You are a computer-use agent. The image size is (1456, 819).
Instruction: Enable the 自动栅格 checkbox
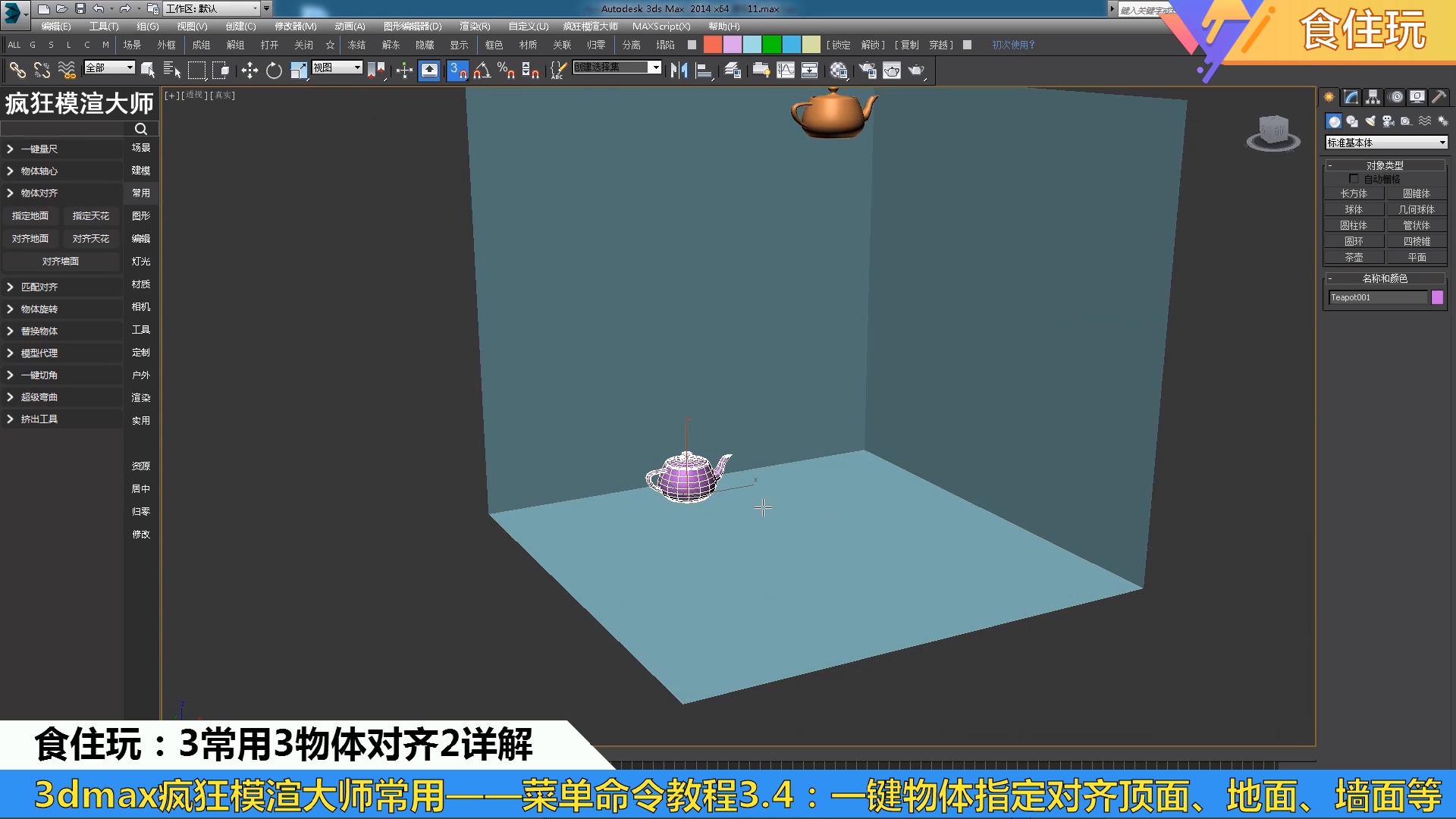(x=1354, y=179)
